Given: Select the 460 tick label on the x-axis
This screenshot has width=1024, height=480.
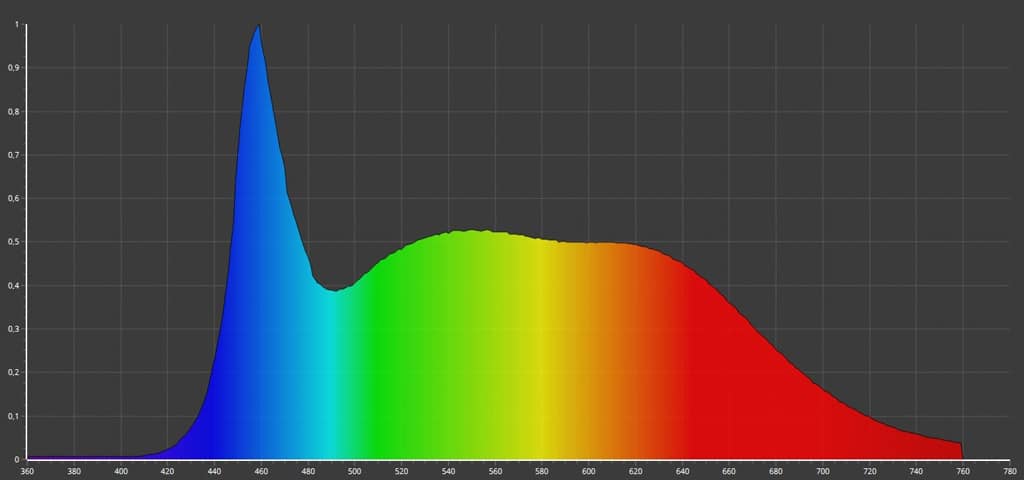Looking at the screenshot, I should 261,471.
